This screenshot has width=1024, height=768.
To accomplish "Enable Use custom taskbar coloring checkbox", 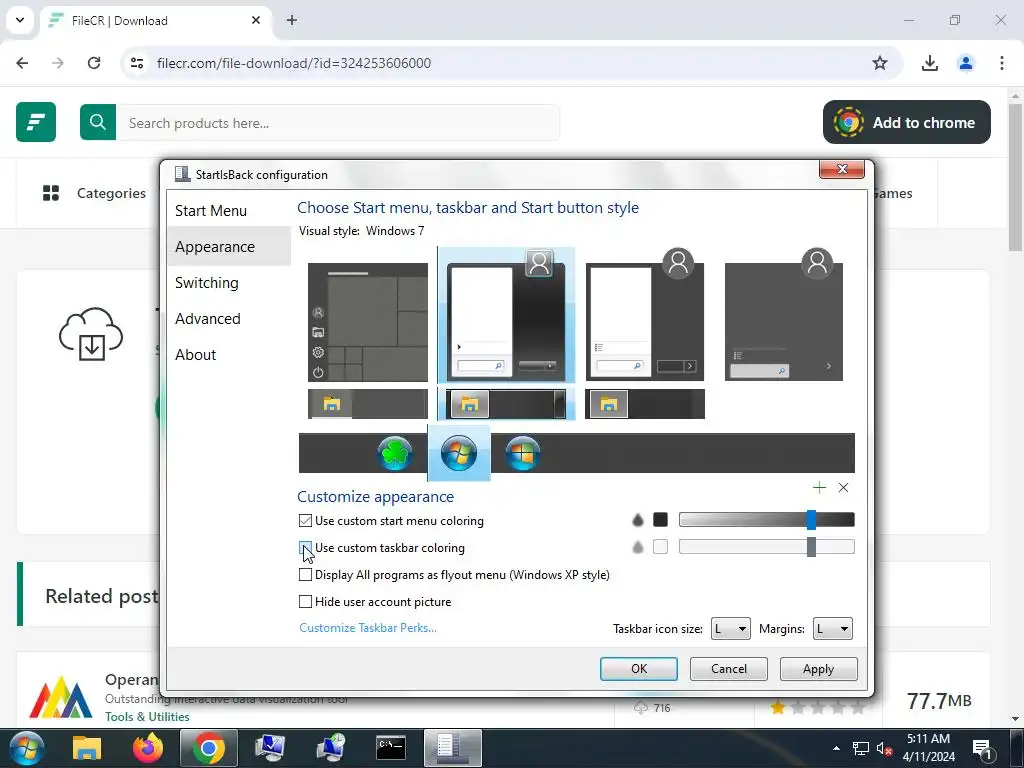I will coord(305,547).
